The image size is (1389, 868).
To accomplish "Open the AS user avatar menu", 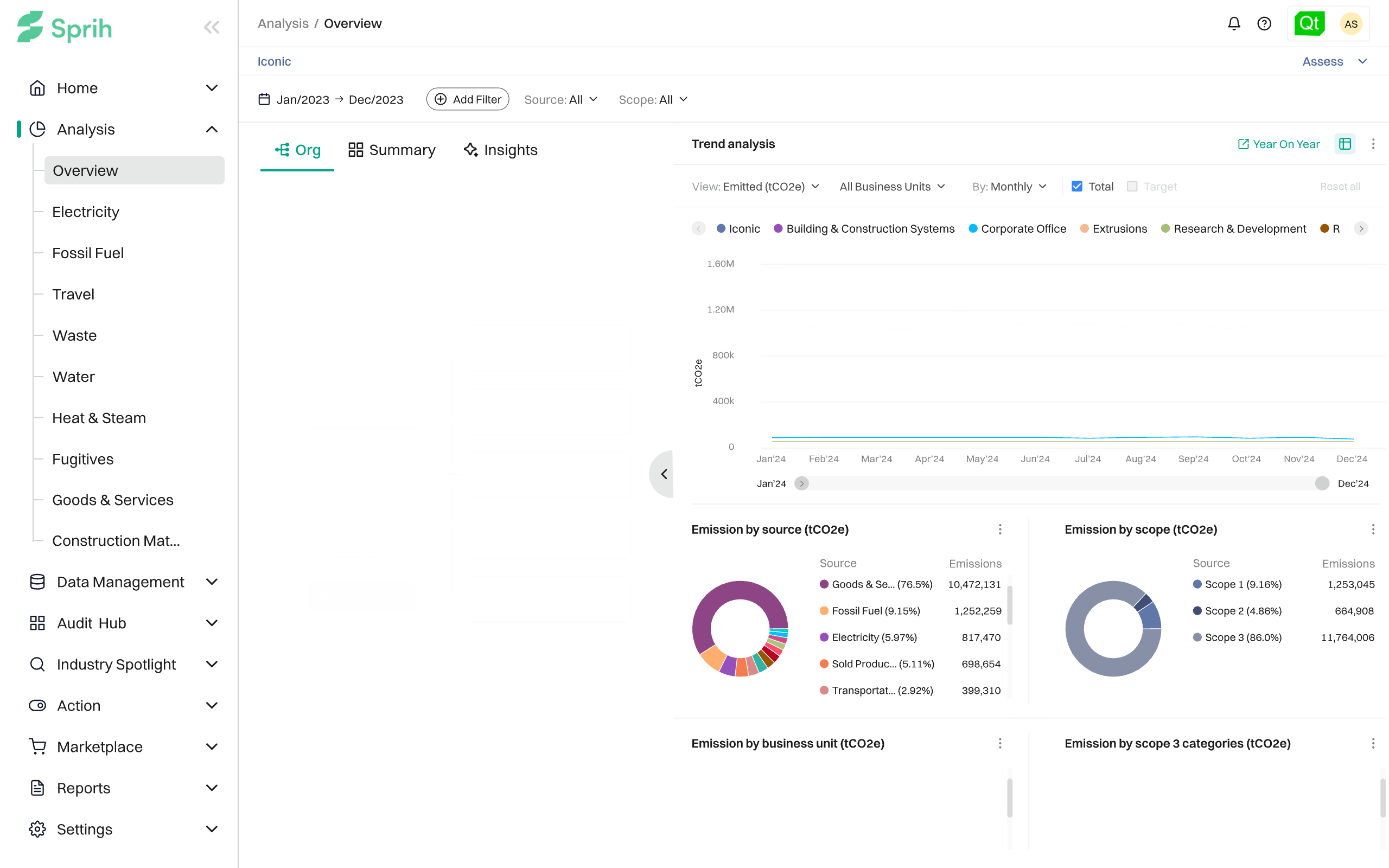I will [1350, 23].
